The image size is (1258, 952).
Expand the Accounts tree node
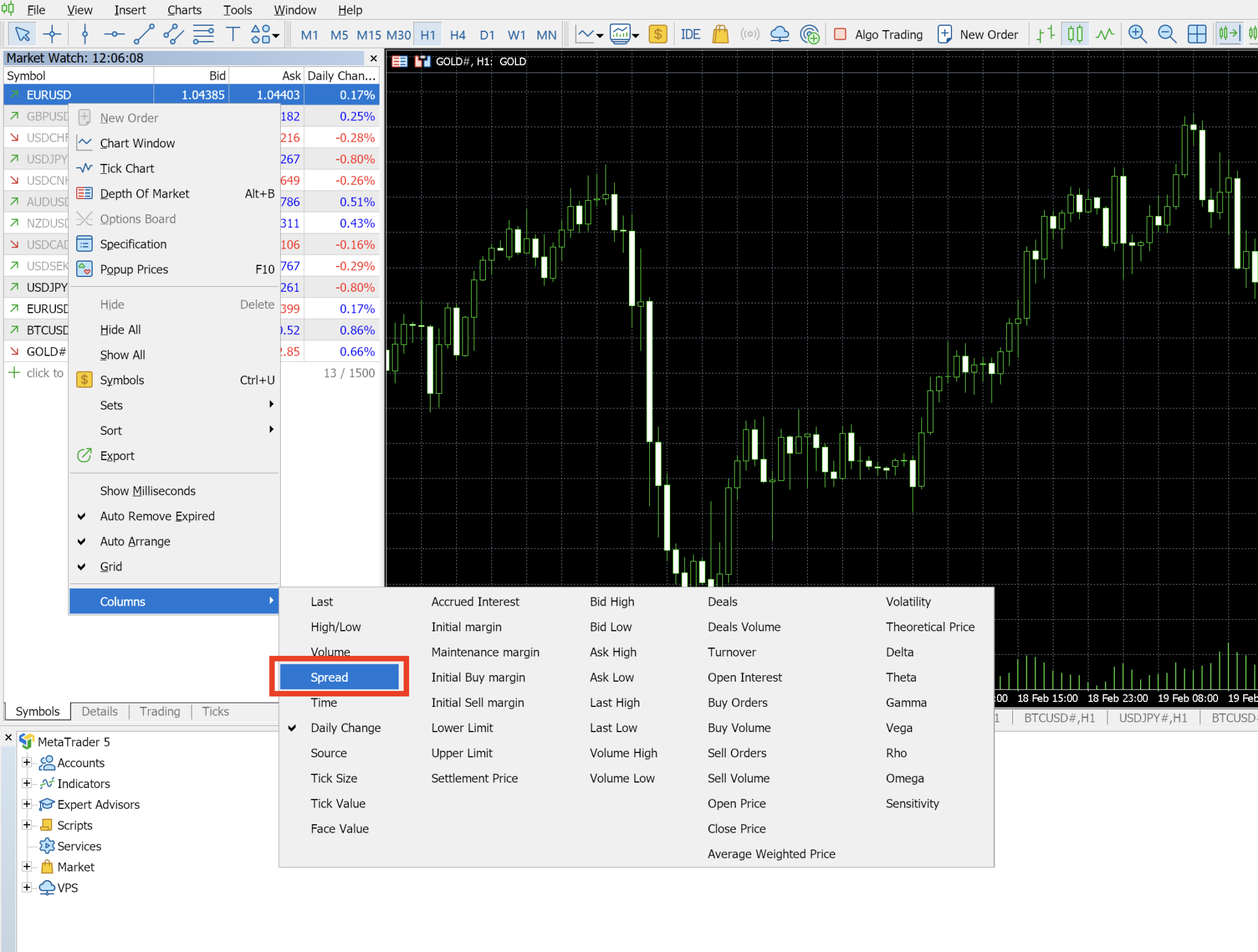(27, 762)
